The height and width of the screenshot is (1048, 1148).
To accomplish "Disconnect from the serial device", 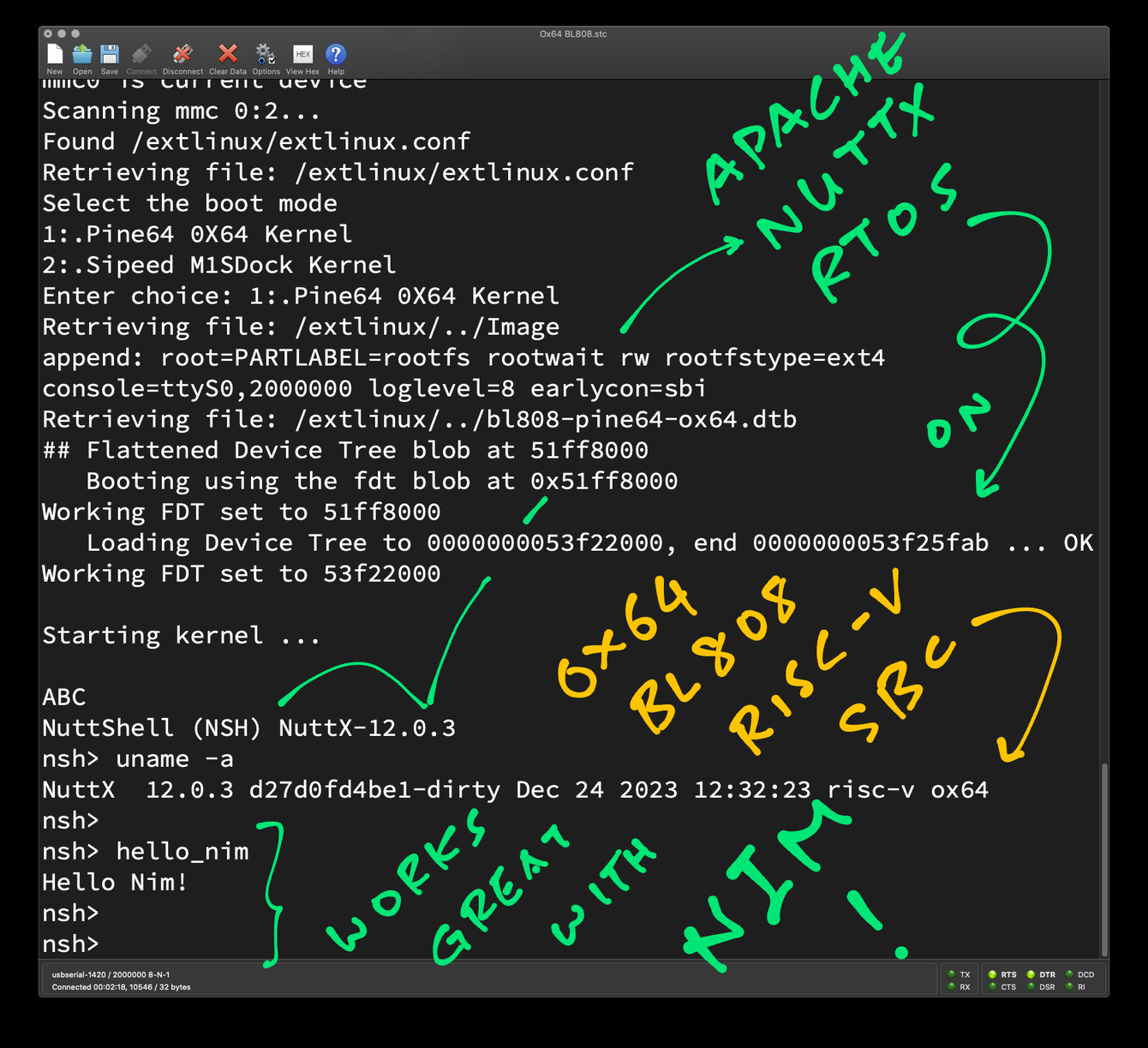I will click(x=182, y=55).
